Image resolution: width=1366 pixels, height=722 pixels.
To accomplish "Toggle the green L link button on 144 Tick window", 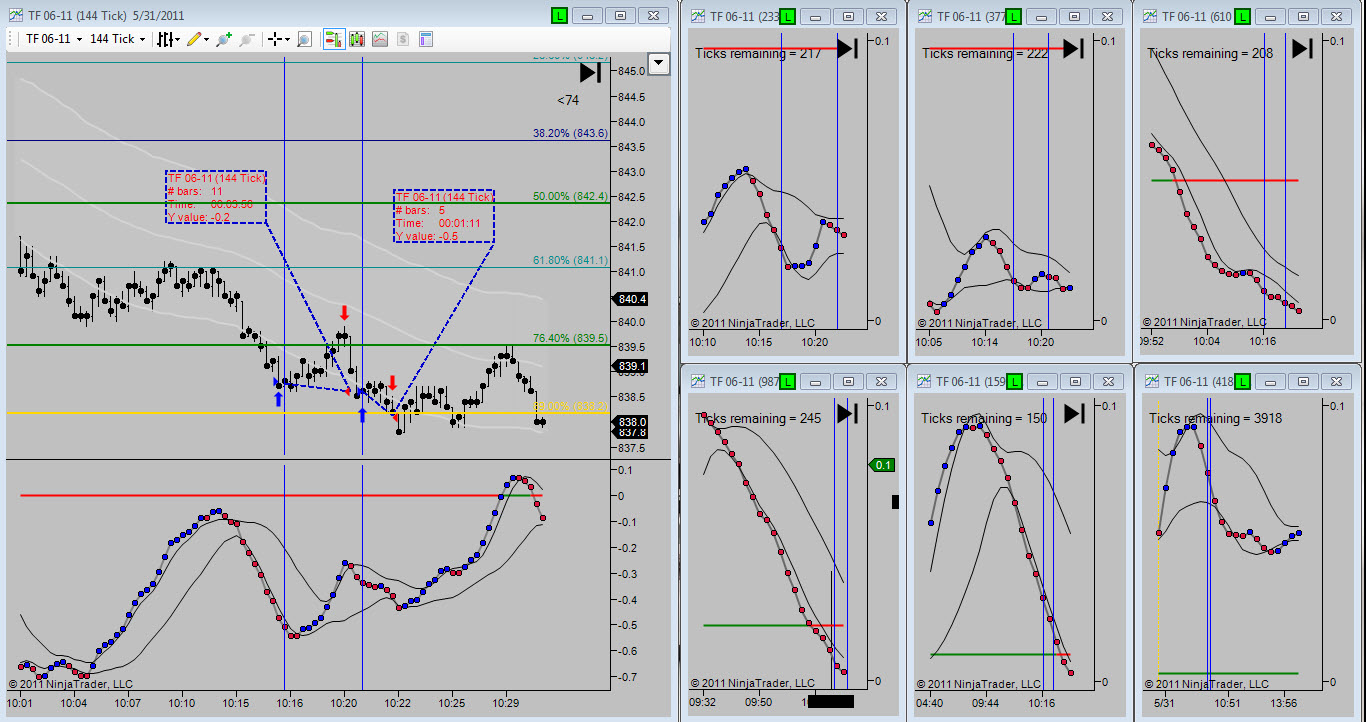I will [x=558, y=16].
